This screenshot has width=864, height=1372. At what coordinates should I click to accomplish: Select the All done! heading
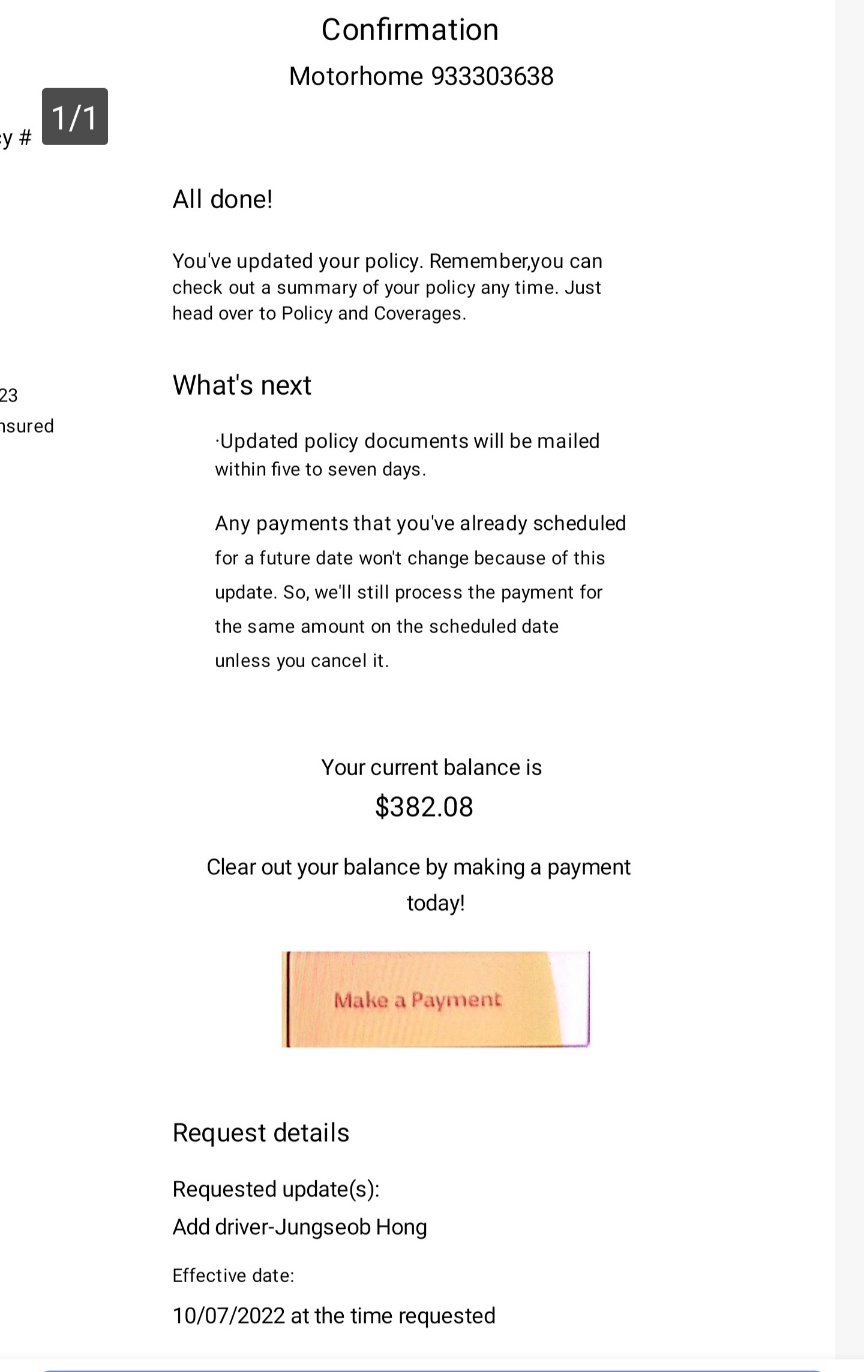tap(222, 199)
